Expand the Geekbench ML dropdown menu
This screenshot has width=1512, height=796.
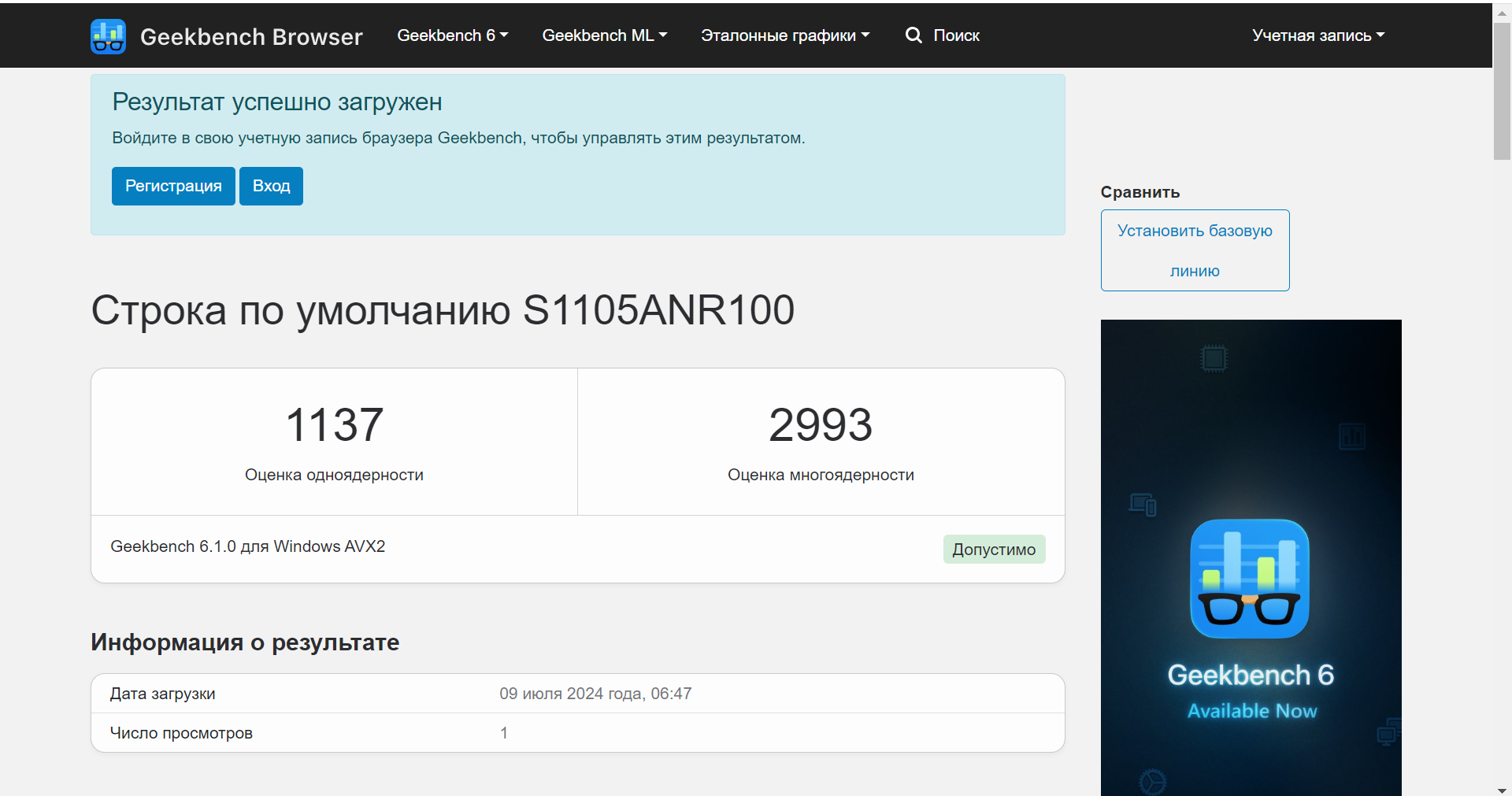point(605,35)
